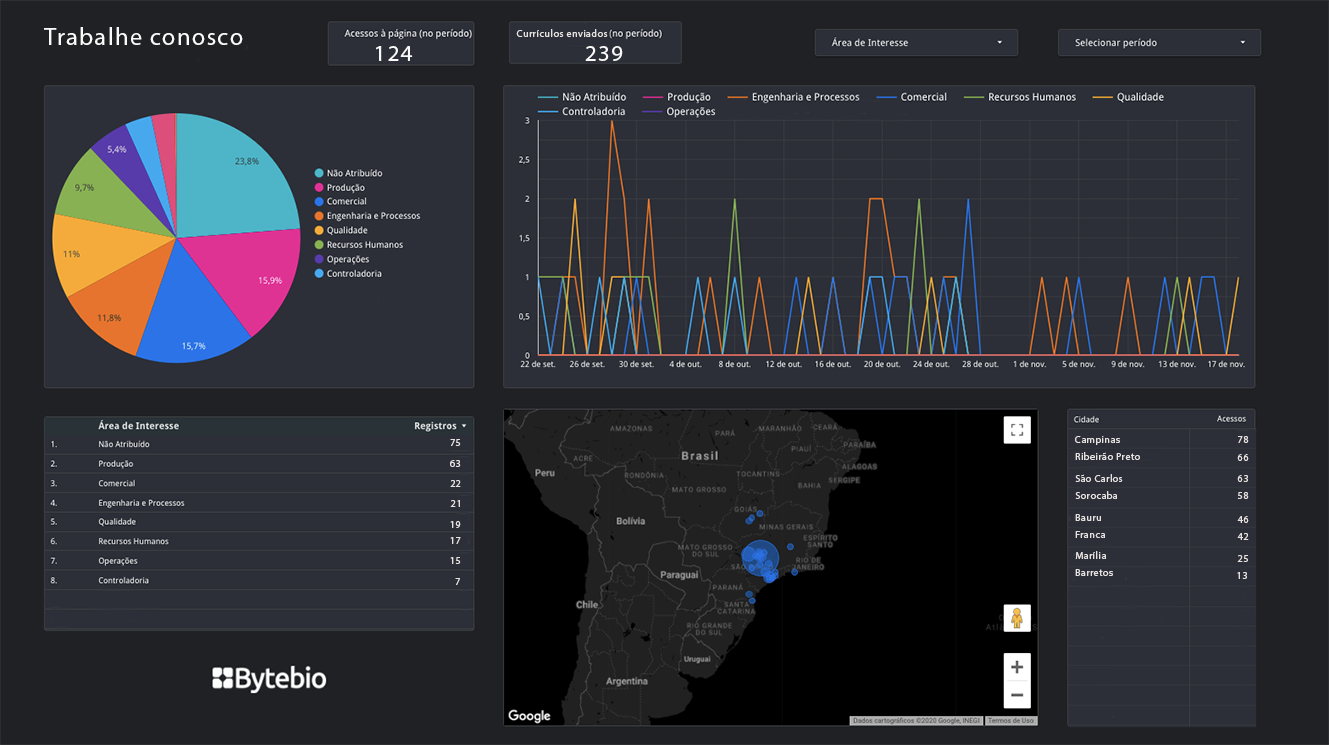Activate Street View Pegman on the map

coord(1016,617)
